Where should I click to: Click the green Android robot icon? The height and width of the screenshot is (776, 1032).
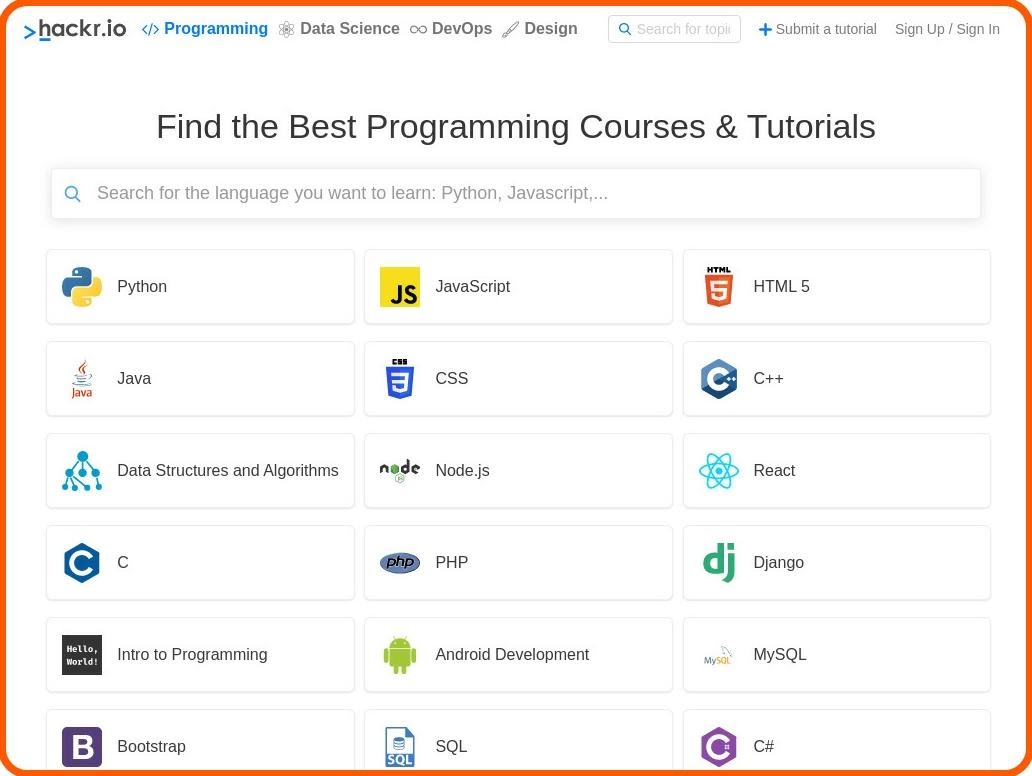[400, 656]
